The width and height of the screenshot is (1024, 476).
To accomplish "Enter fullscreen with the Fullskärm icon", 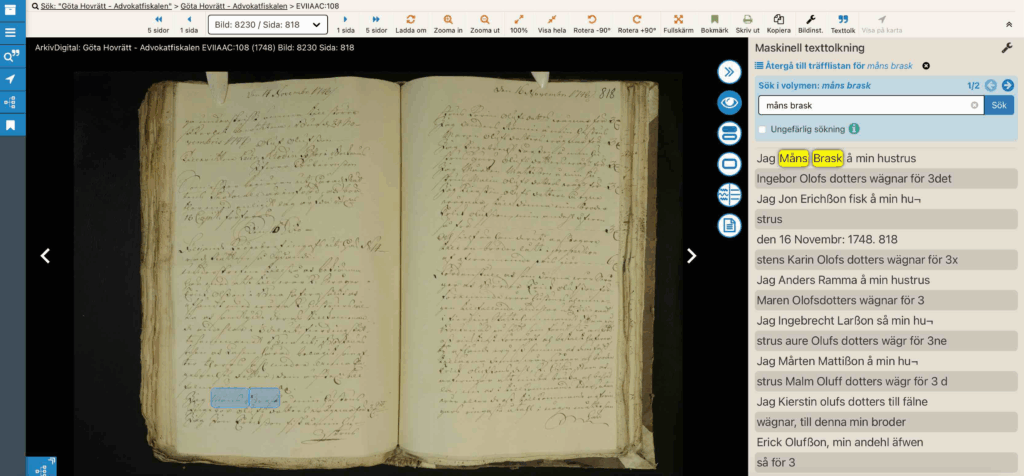I will click(x=678, y=19).
